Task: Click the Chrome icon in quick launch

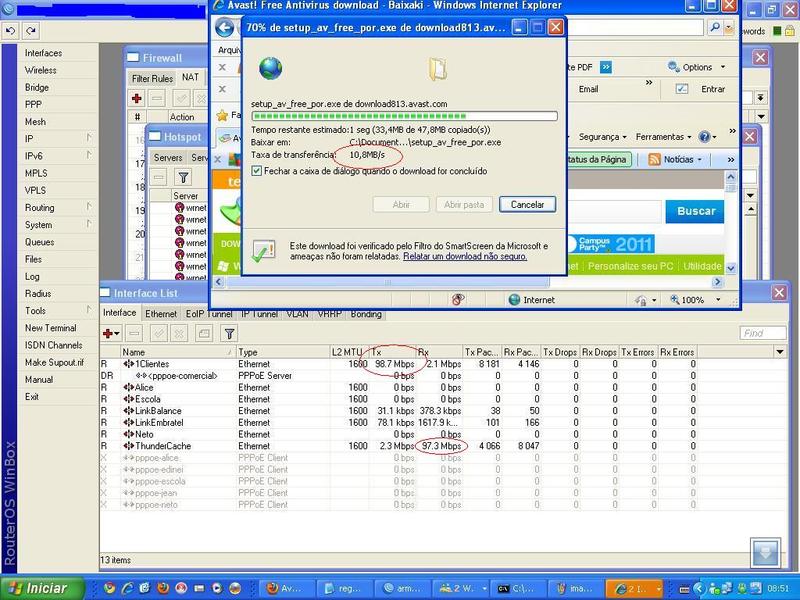Action: 109,588
